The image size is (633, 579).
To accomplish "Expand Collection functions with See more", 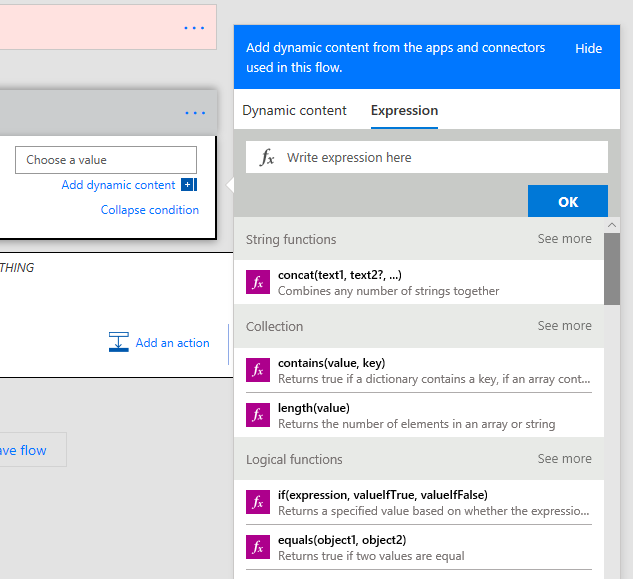I will tap(564, 325).
